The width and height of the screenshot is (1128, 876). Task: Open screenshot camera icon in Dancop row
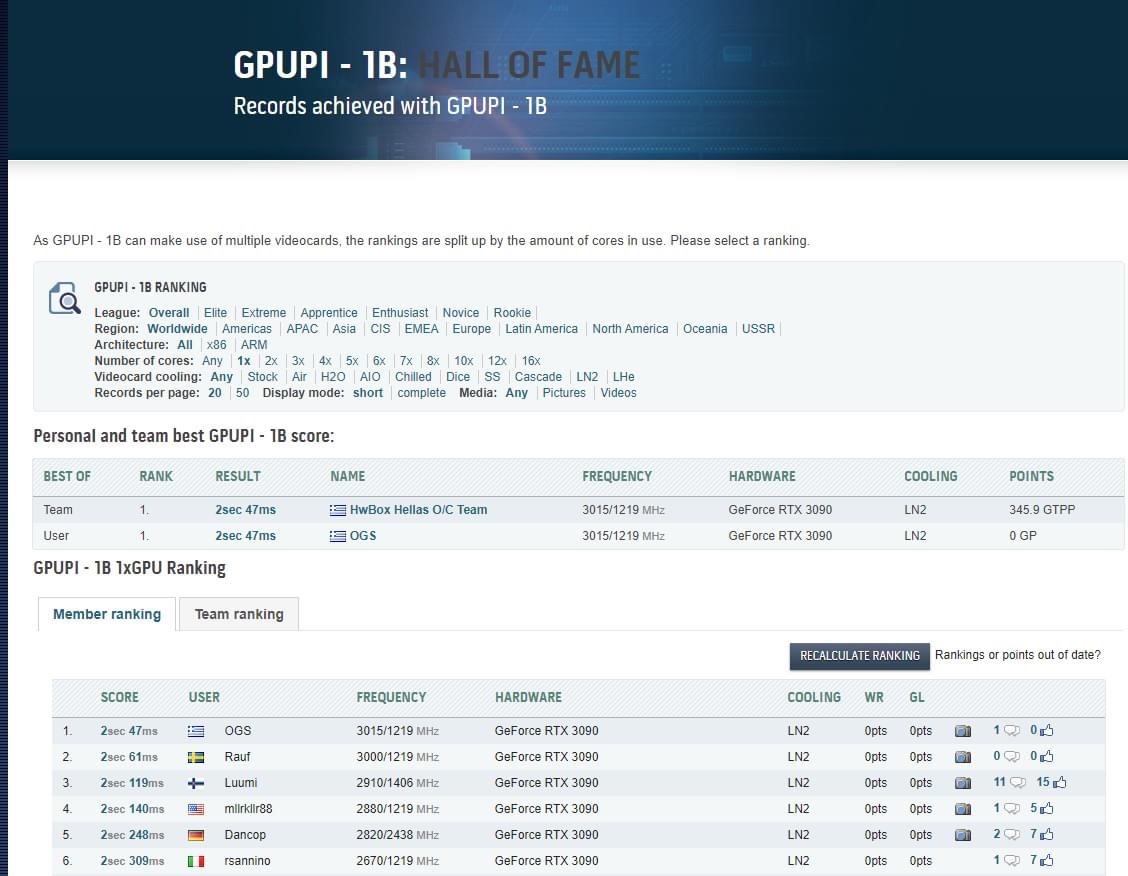pyautogui.click(x=963, y=834)
